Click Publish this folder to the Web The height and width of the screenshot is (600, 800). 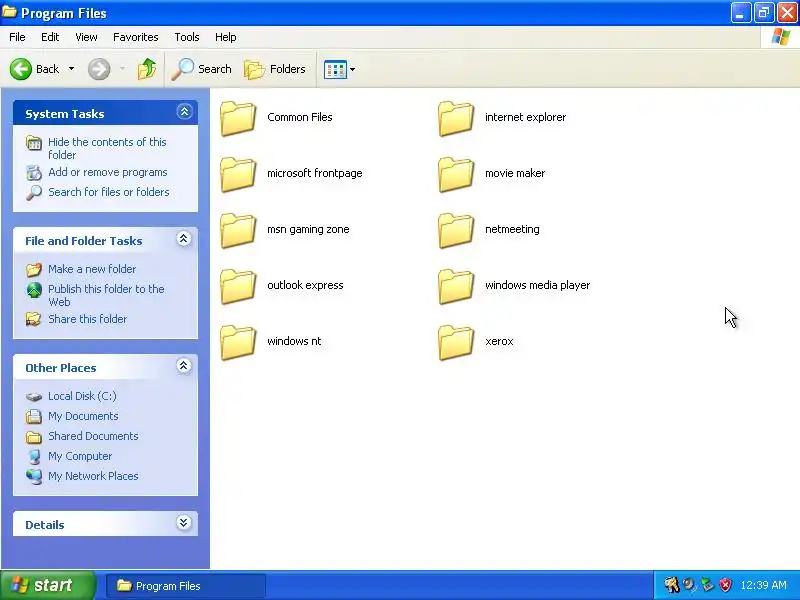[x=106, y=295]
